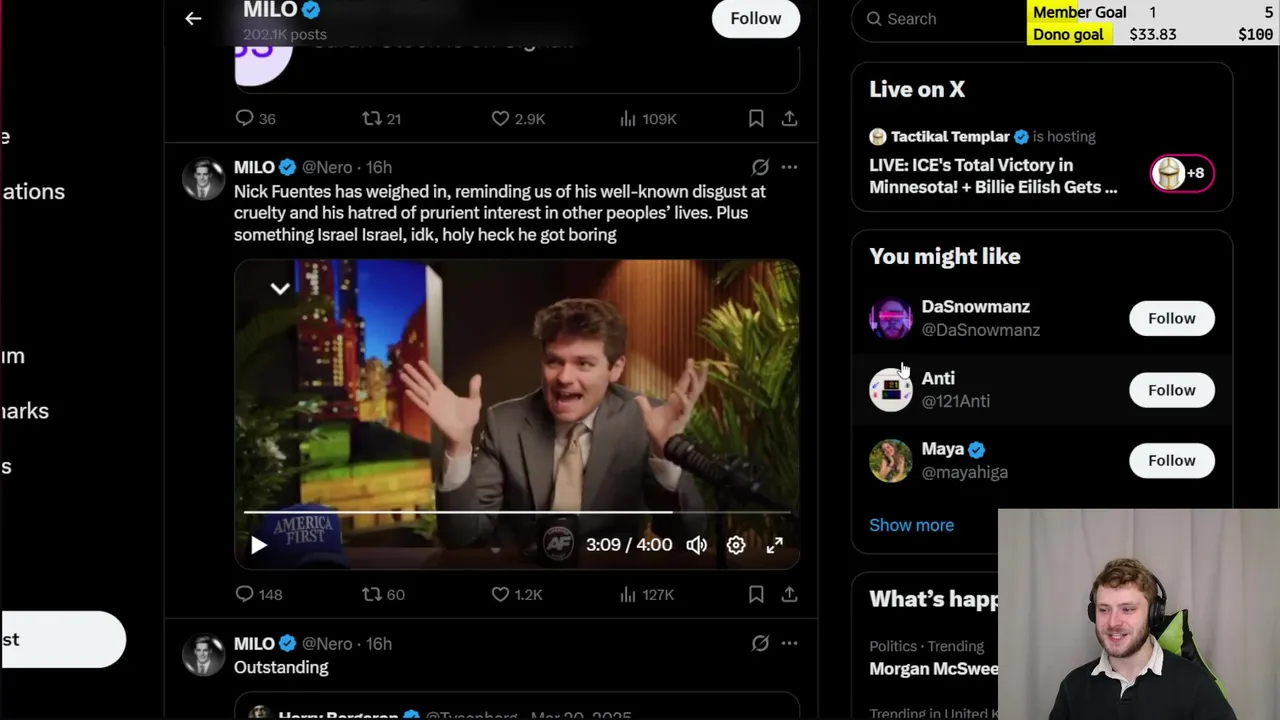Repost the post with 21 reposts
The height and width of the screenshot is (720, 1280).
tap(382, 118)
